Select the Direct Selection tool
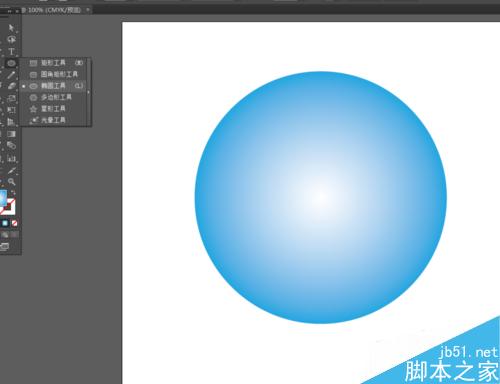Viewport: 500px width, 384px height. (x=11, y=28)
